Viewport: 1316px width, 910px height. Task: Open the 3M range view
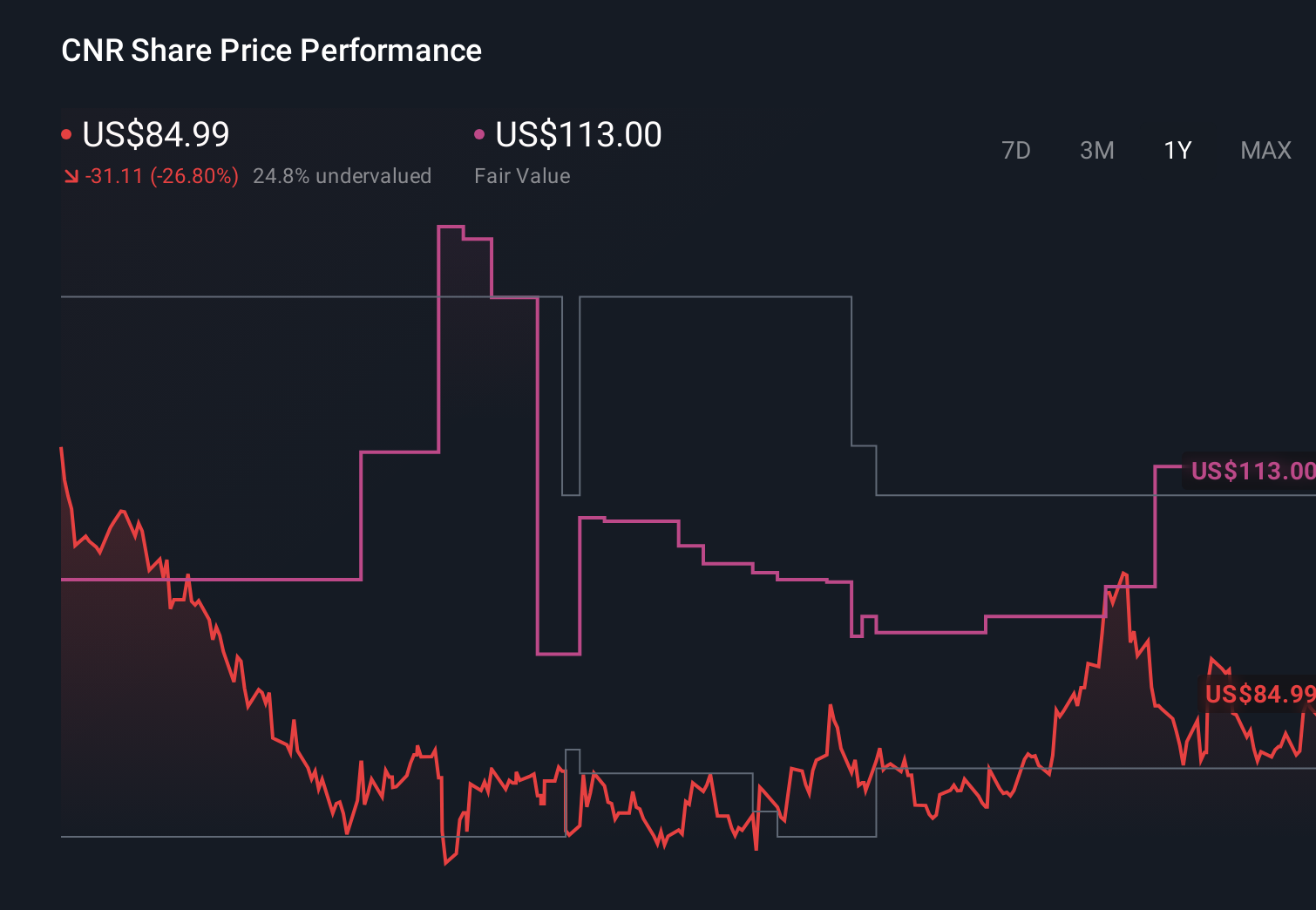point(1096,150)
